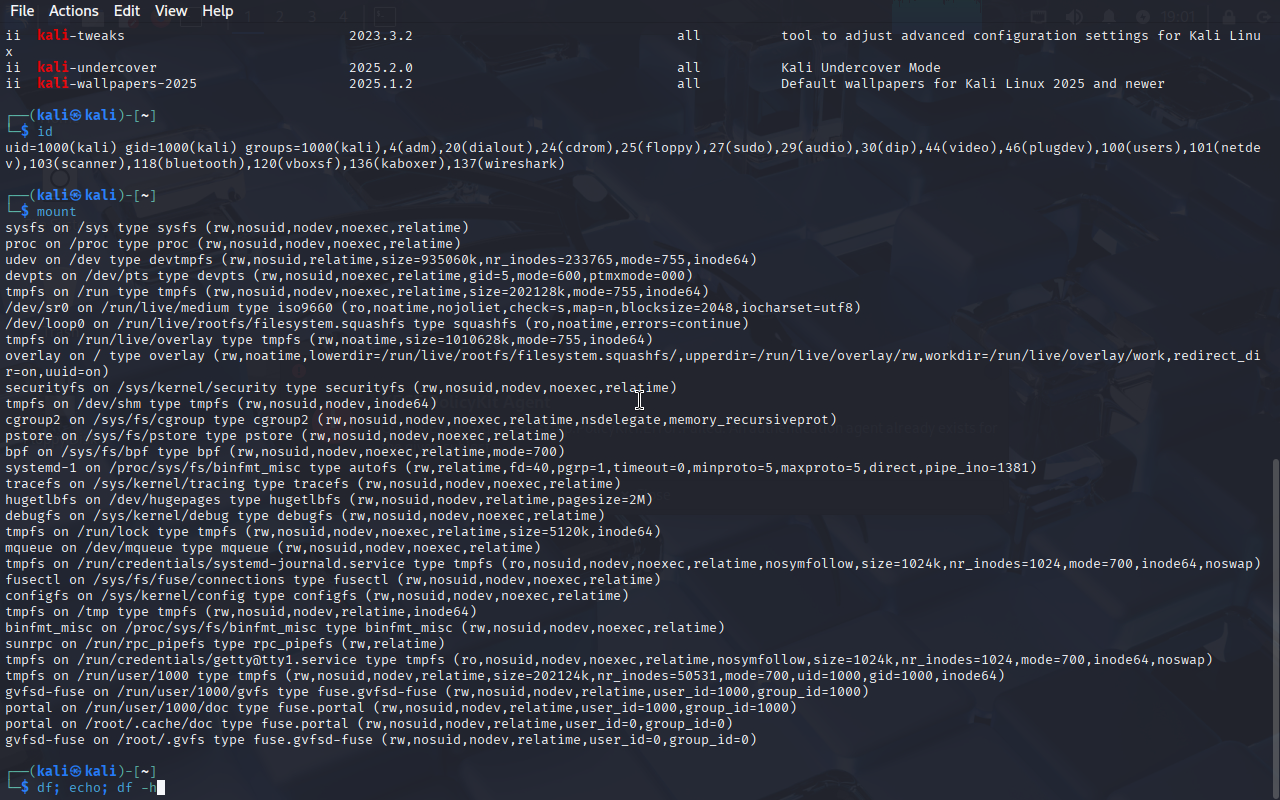Screen dimensions: 1280x800
Task: Click the 'tmpfs on /run/lock' line
Action: point(333,532)
